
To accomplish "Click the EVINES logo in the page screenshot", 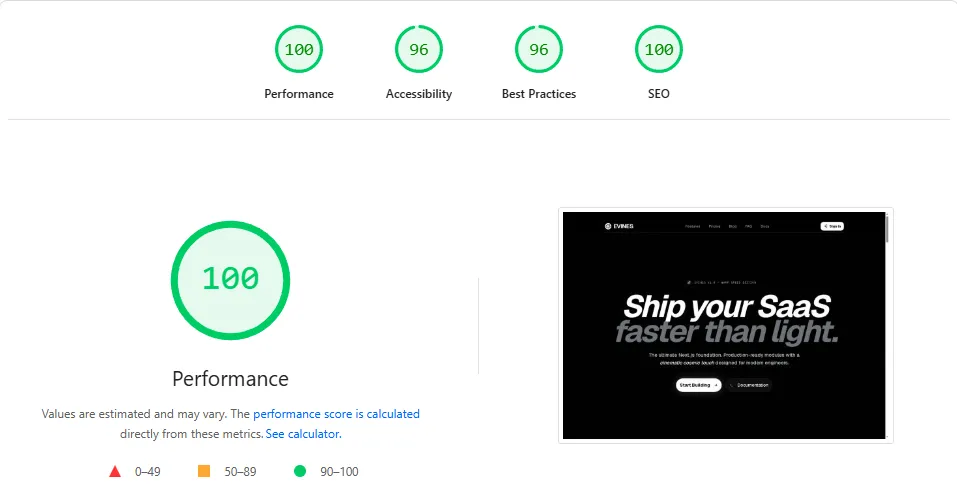I will point(619,226).
